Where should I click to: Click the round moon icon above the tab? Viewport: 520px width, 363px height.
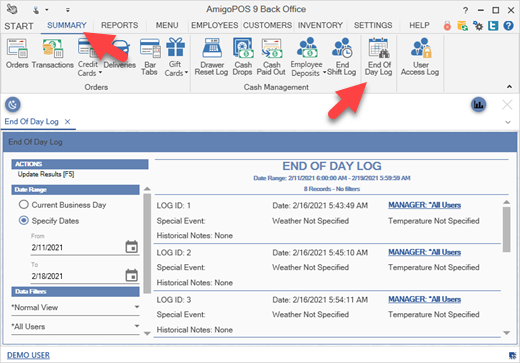pos(13,105)
